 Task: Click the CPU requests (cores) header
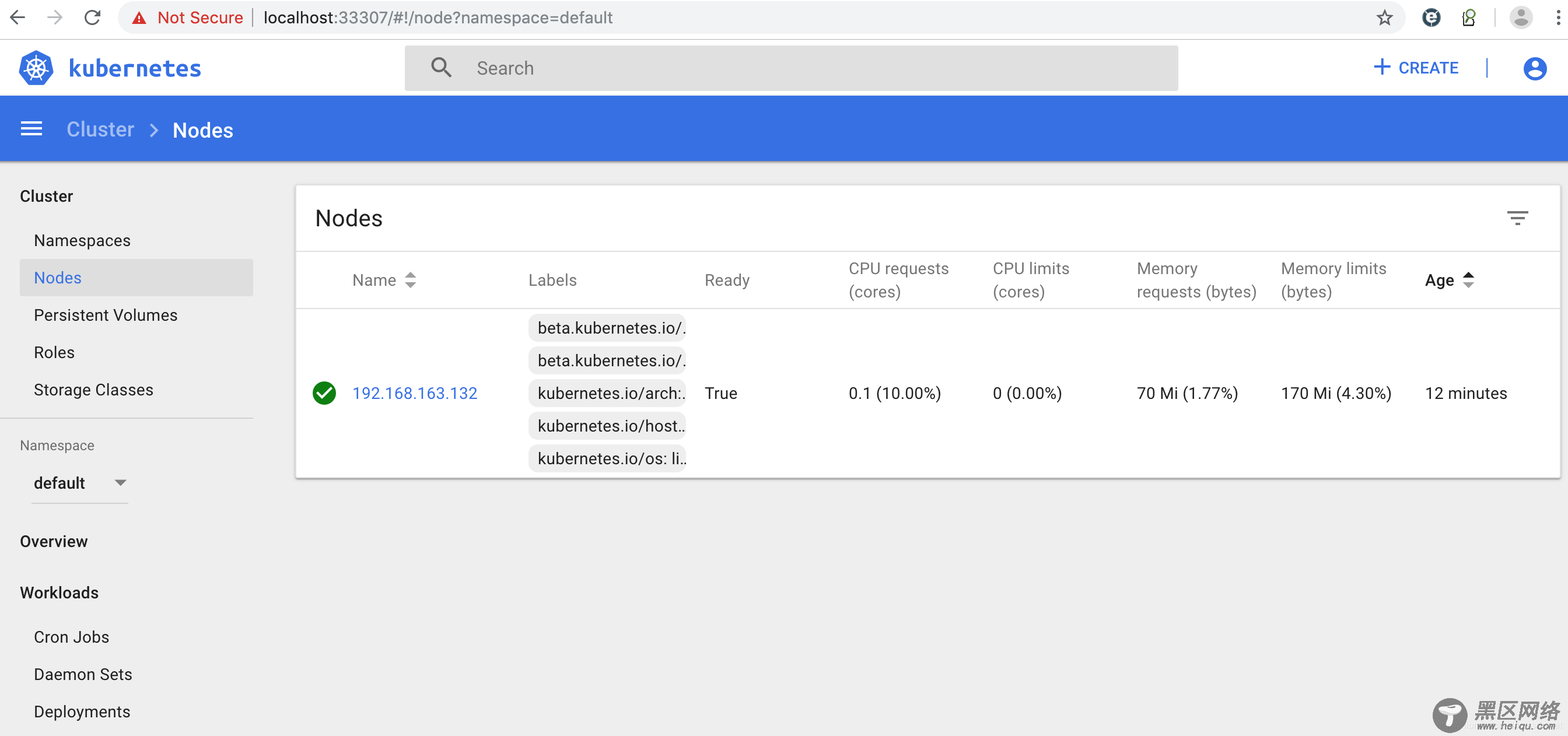pos(898,280)
